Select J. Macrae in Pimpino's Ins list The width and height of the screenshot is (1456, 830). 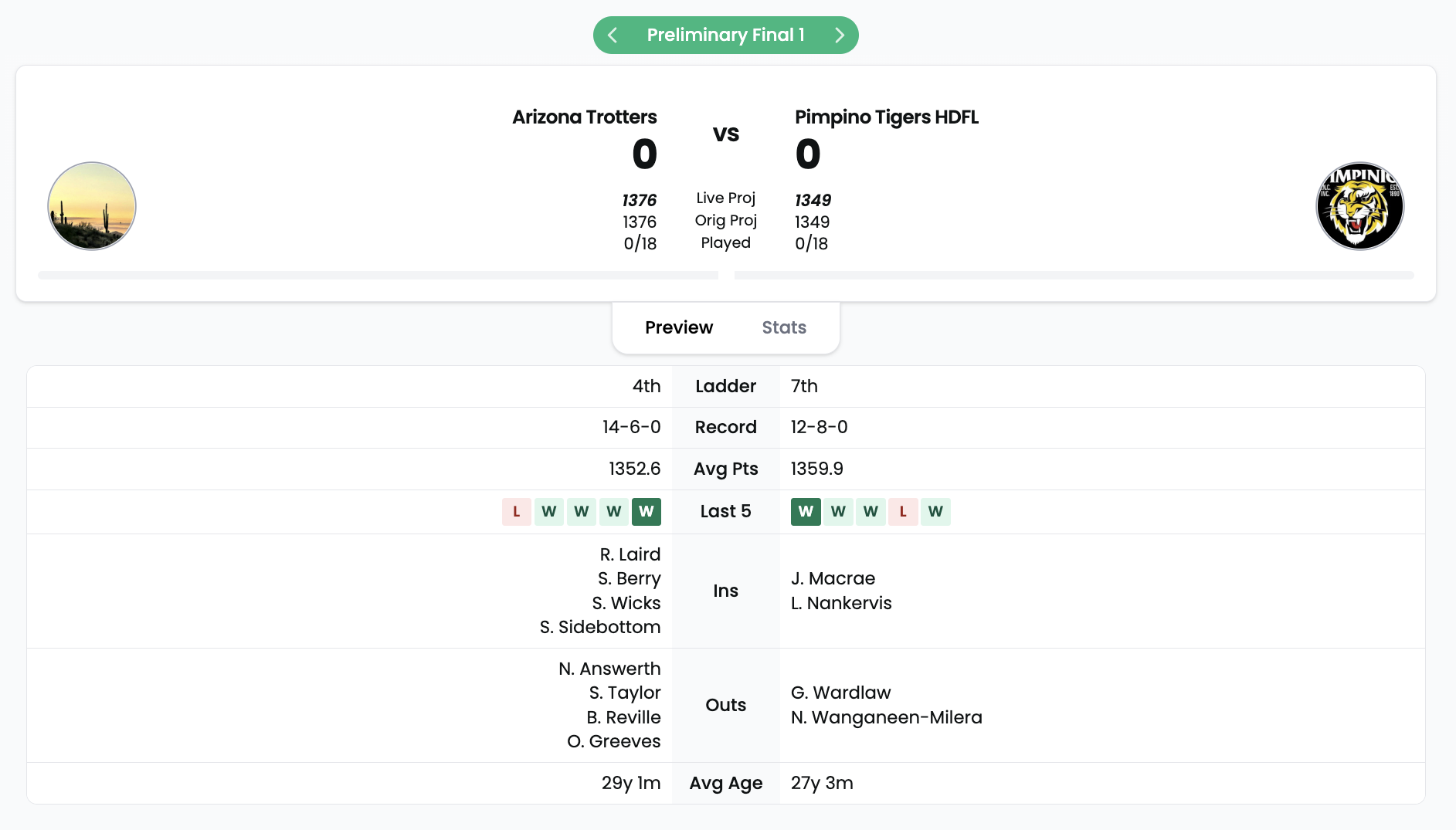833,578
